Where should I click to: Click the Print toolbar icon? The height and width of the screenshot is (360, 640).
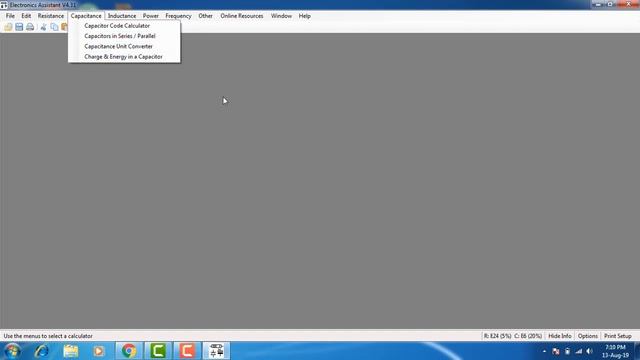30,27
